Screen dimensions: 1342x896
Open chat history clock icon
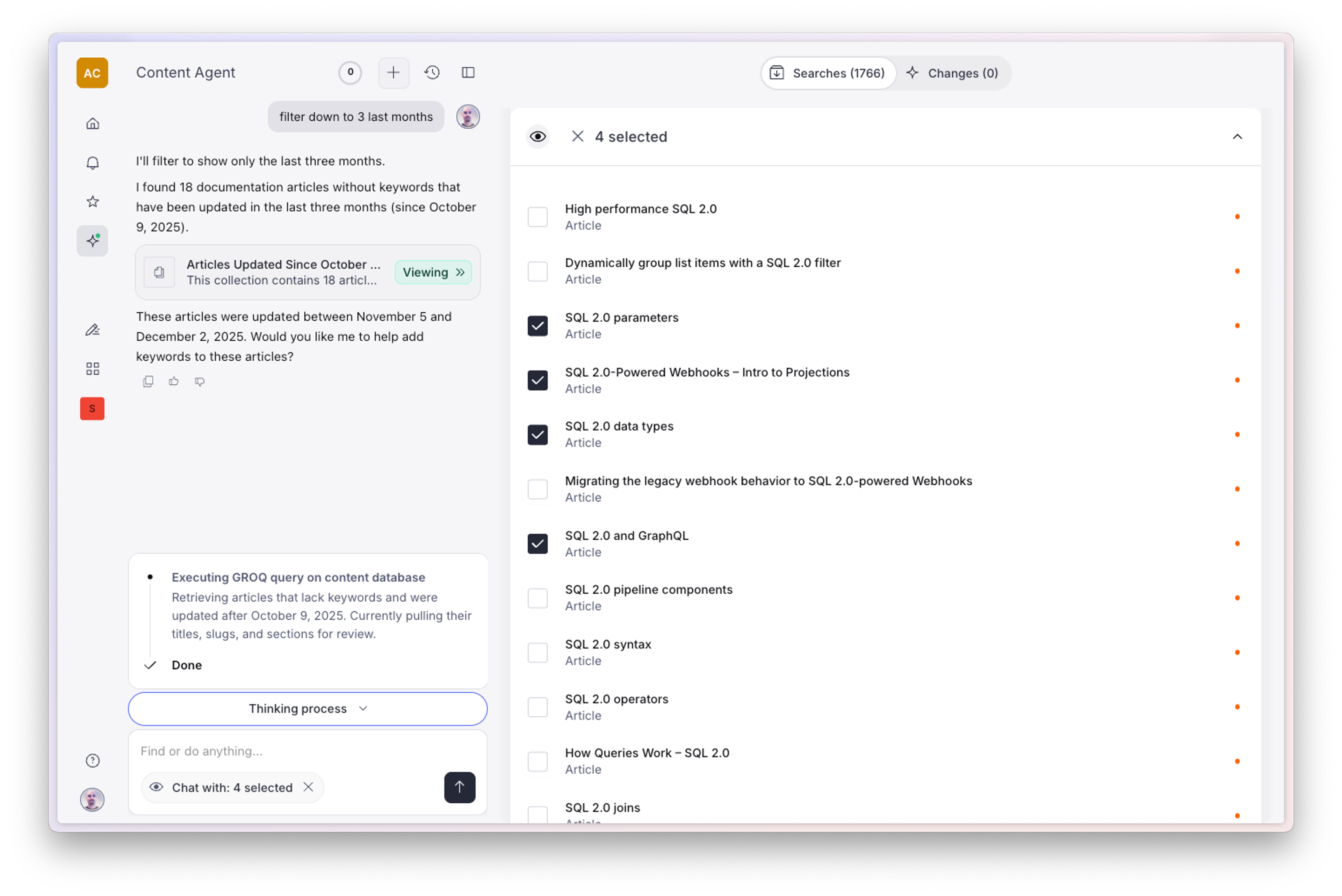(432, 73)
